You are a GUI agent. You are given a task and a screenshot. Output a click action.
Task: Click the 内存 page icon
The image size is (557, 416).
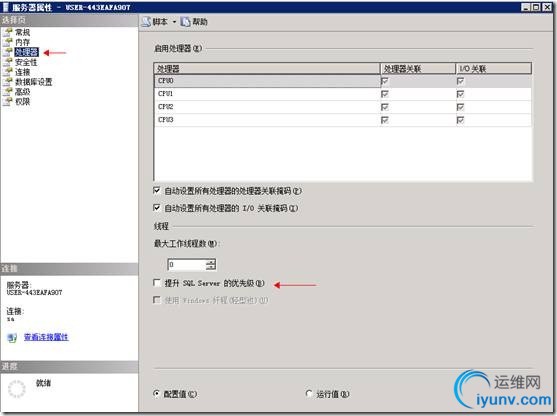(x=8, y=42)
